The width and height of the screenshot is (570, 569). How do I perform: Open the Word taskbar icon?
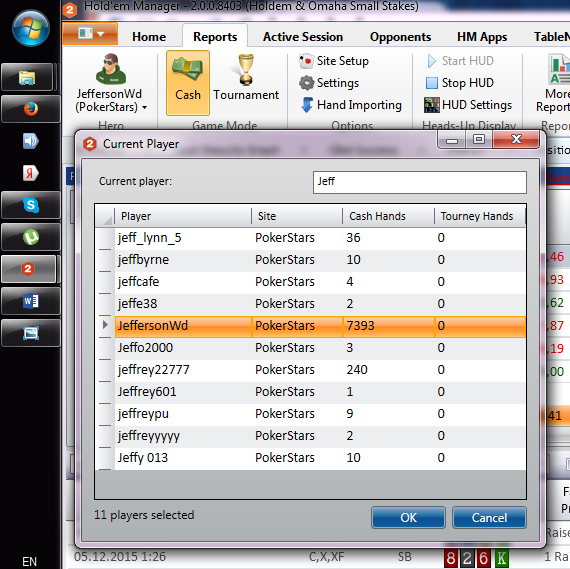[31, 301]
